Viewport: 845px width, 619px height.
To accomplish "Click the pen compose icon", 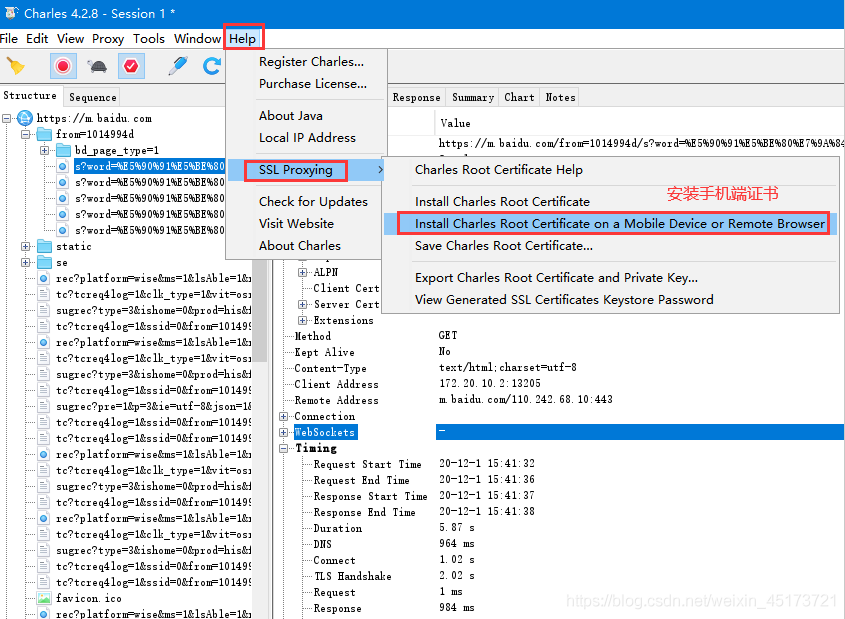I will [178, 66].
